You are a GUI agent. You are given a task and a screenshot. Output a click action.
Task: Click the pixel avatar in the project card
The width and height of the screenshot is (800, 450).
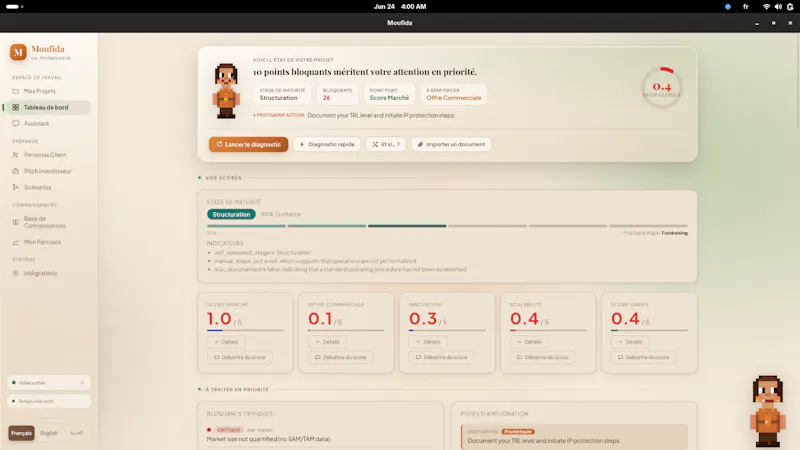[x=226, y=91]
